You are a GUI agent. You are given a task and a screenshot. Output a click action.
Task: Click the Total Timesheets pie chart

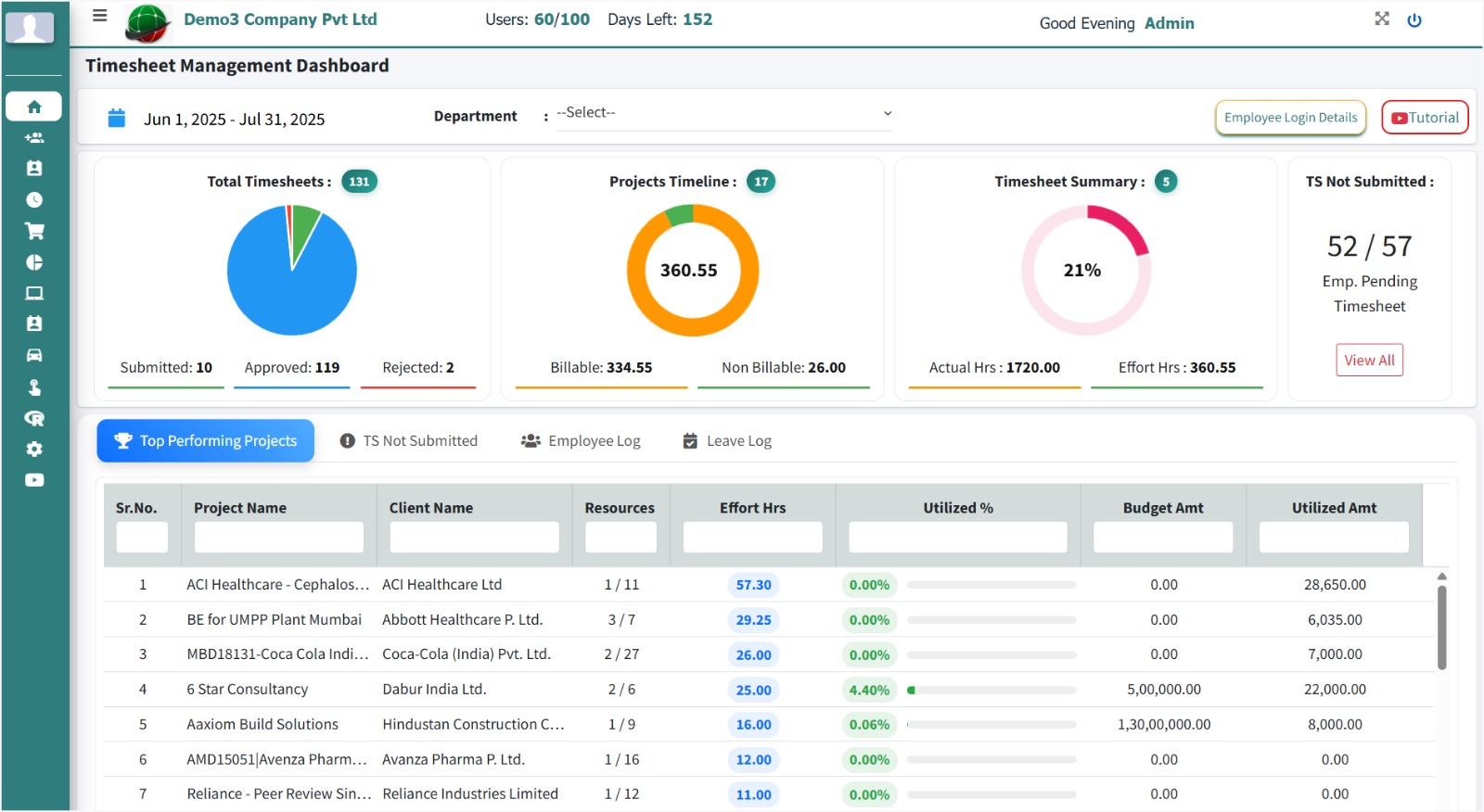point(292,270)
